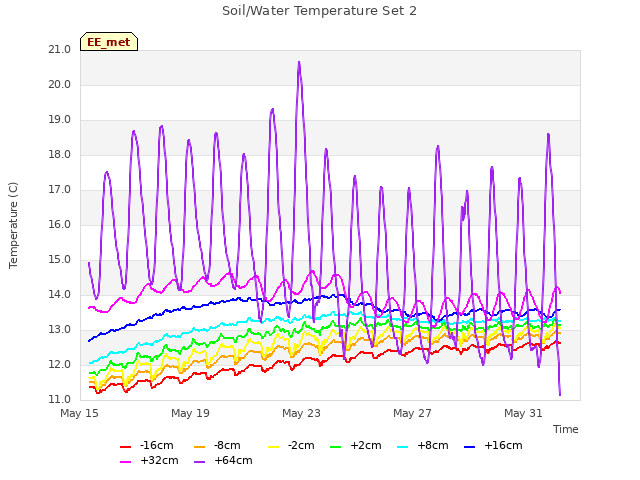This screenshot has height=480, width=640.
Task: Click the 19.0 y-axis tick label
Action: (x=60, y=120)
